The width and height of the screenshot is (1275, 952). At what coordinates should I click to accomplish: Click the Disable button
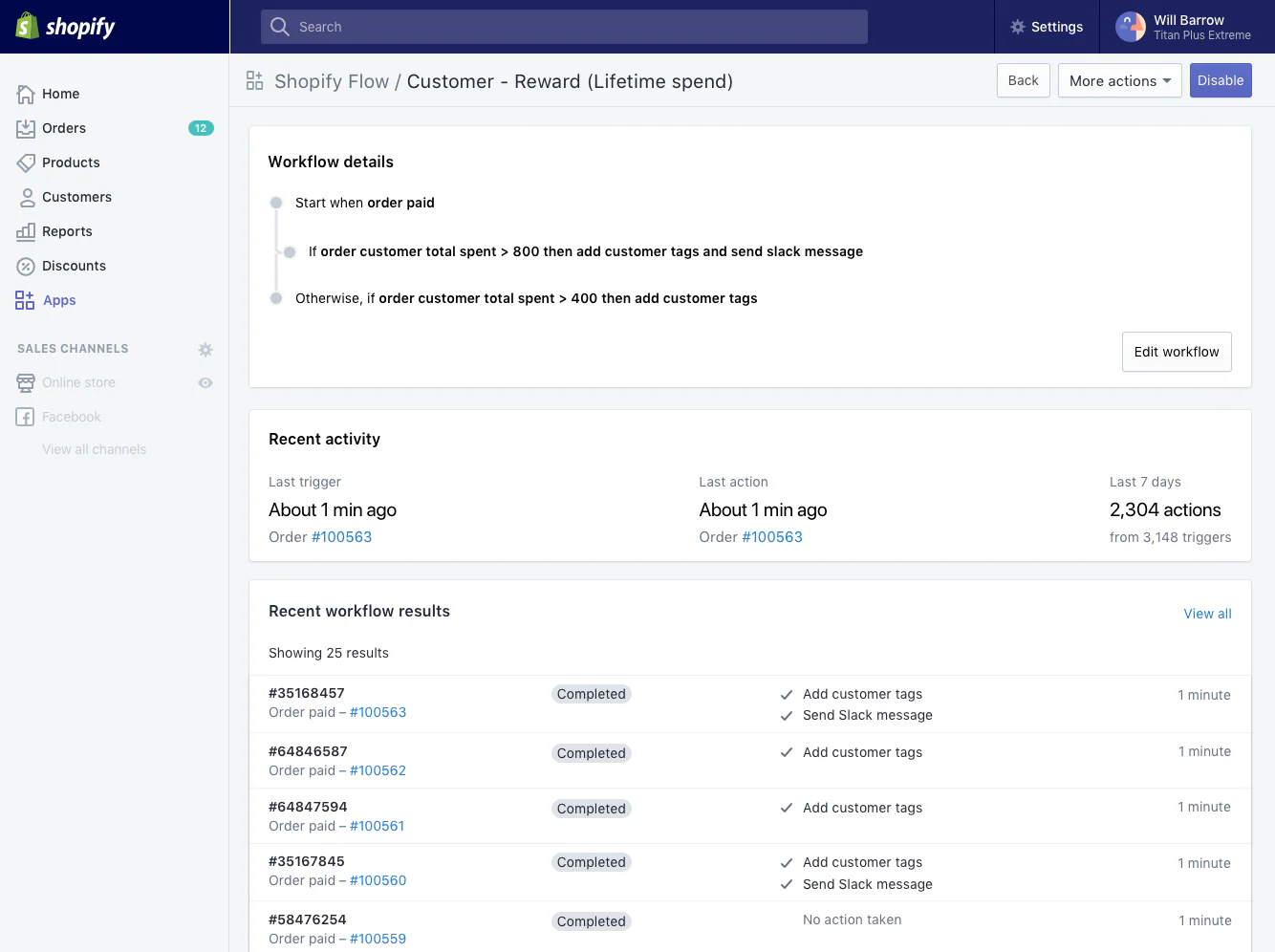click(1221, 80)
